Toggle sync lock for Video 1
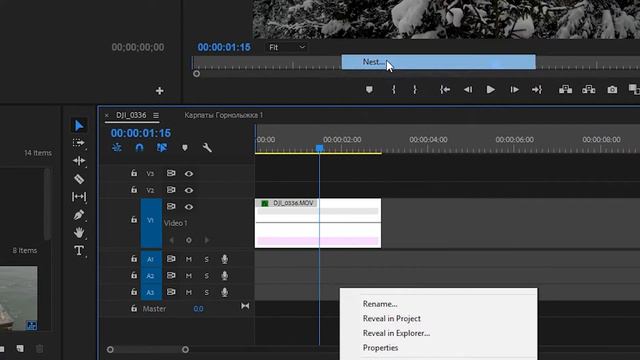Image resolution: width=640 pixels, height=360 pixels. tap(171, 207)
